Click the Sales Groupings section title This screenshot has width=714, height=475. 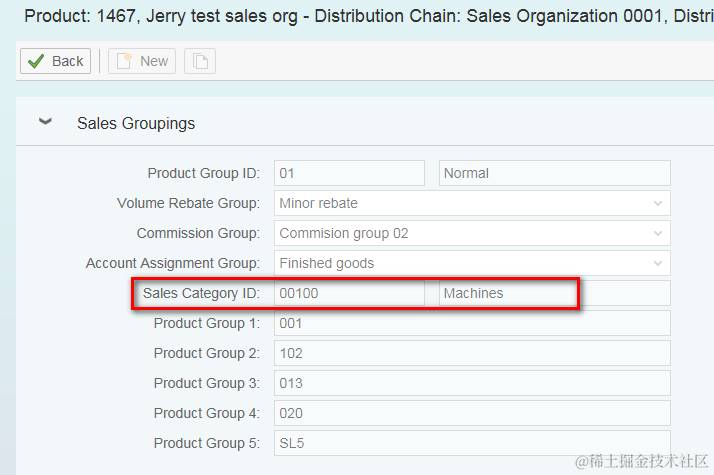(x=136, y=124)
